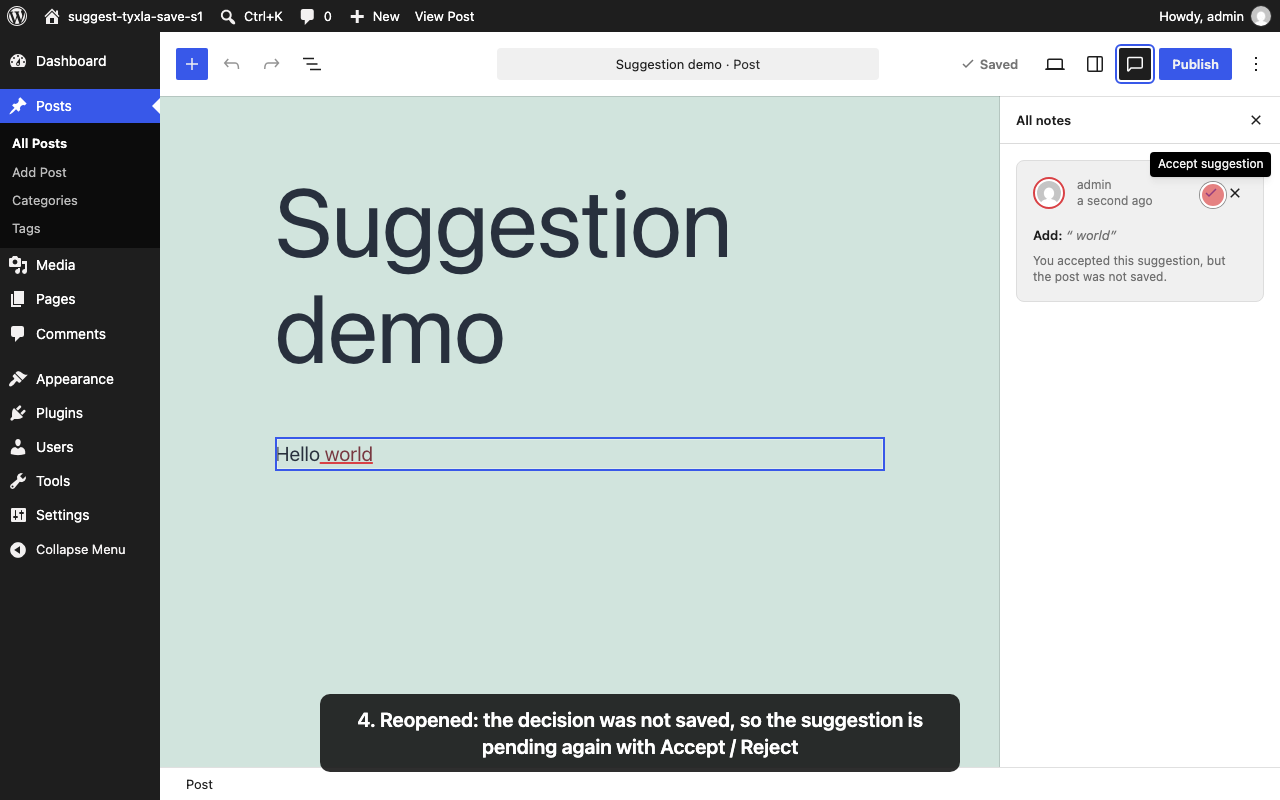Open the Posts menu in the sidebar
This screenshot has width=1280, height=800.
coord(80,106)
